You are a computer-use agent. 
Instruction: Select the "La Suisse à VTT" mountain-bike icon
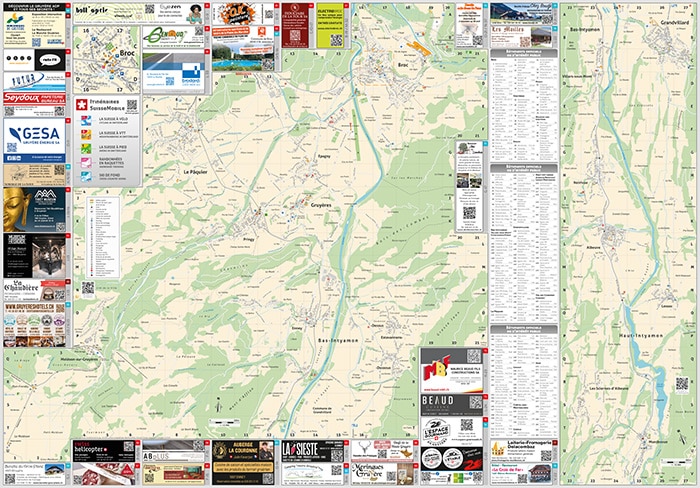86,134
